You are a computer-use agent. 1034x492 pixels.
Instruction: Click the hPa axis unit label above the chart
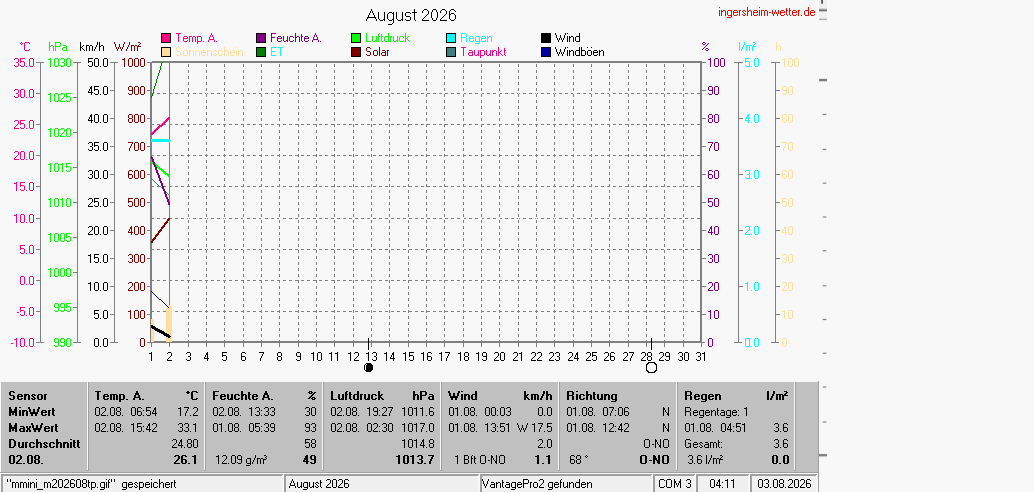point(58,47)
